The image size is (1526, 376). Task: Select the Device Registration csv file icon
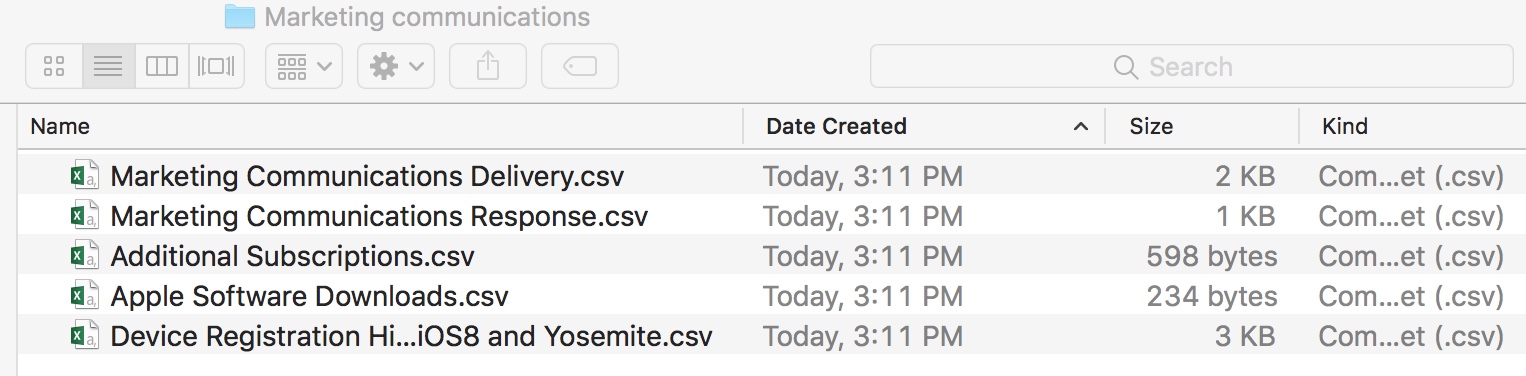coord(84,336)
